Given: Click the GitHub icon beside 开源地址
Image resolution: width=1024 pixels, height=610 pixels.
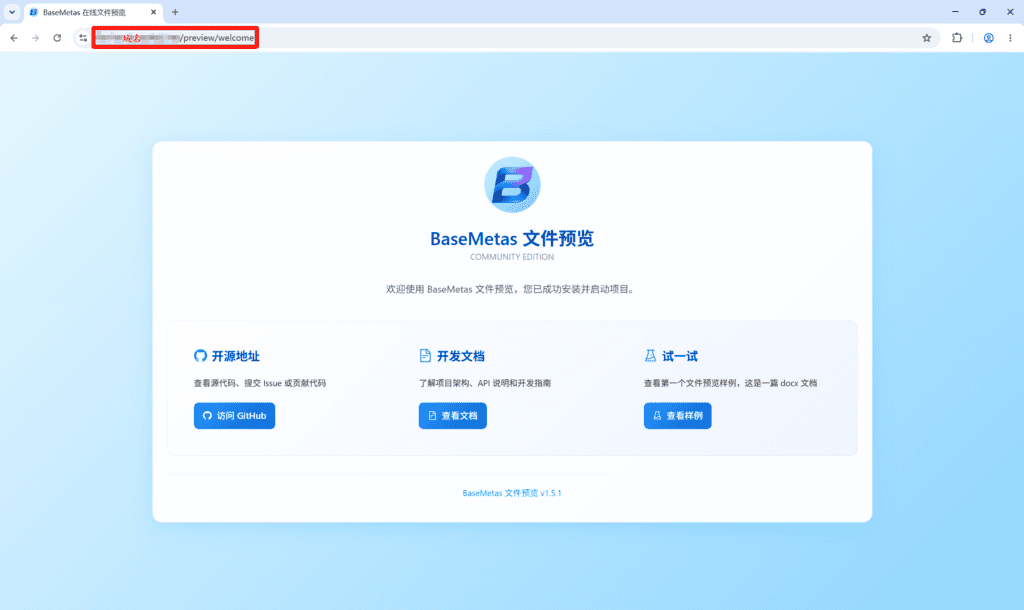Looking at the screenshot, I should tap(200, 355).
